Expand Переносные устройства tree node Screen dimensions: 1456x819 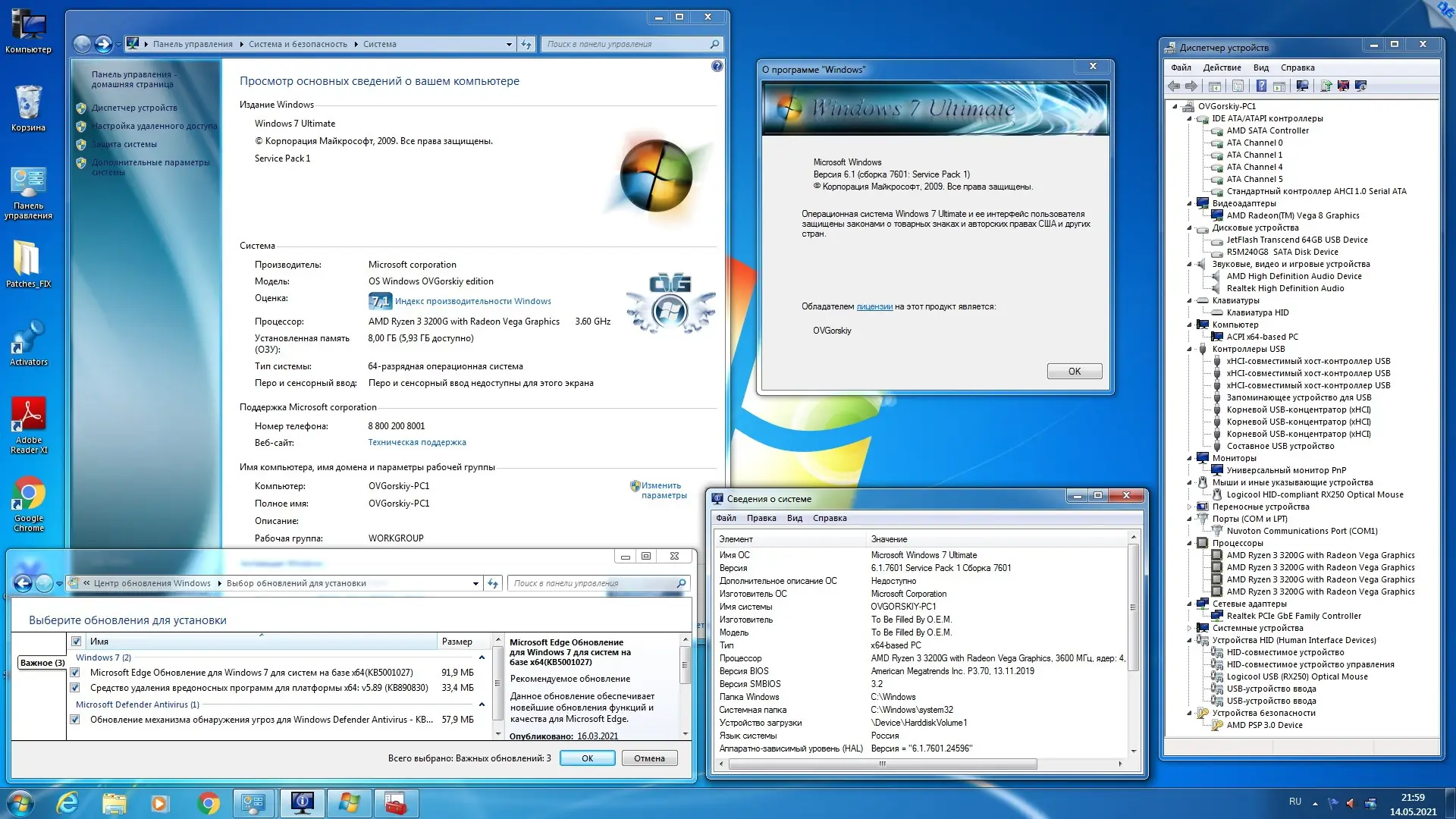coord(1189,507)
